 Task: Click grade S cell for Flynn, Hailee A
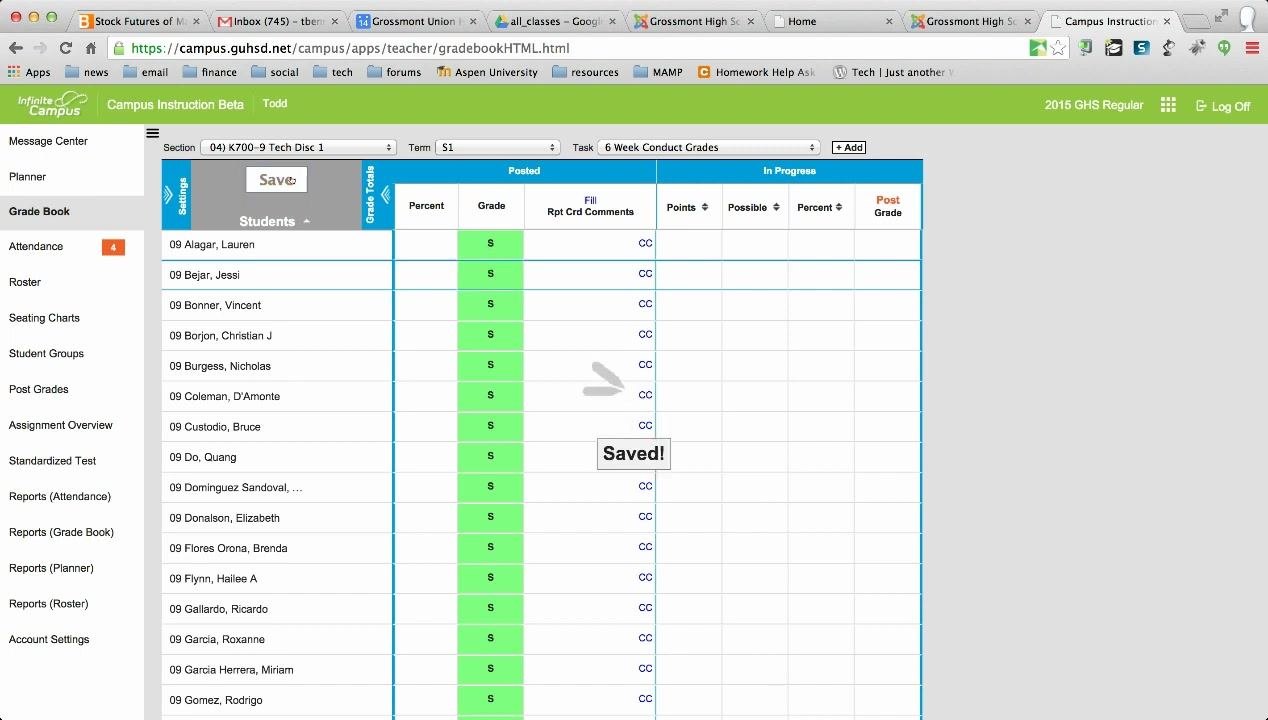(x=490, y=578)
